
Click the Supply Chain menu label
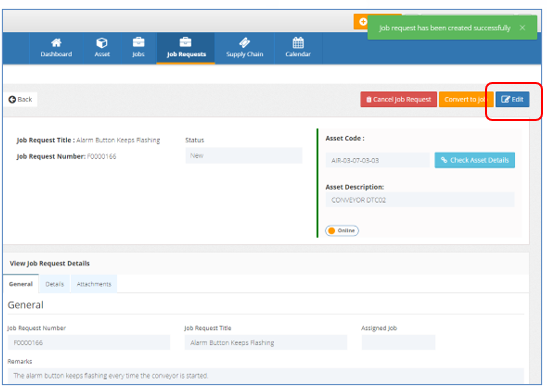click(245, 54)
